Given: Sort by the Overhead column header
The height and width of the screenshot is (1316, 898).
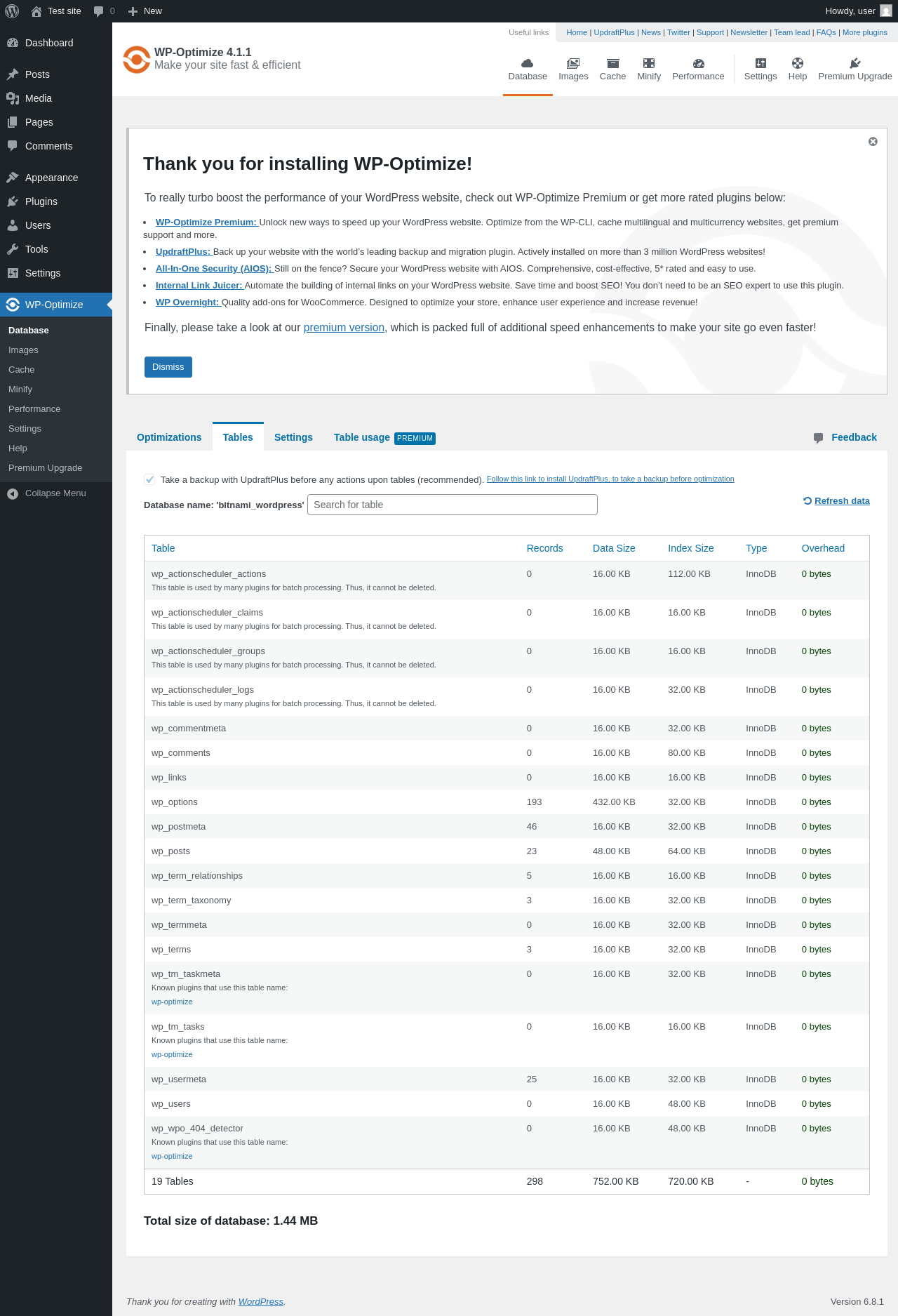Looking at the screenshot, I should [823, 548].
